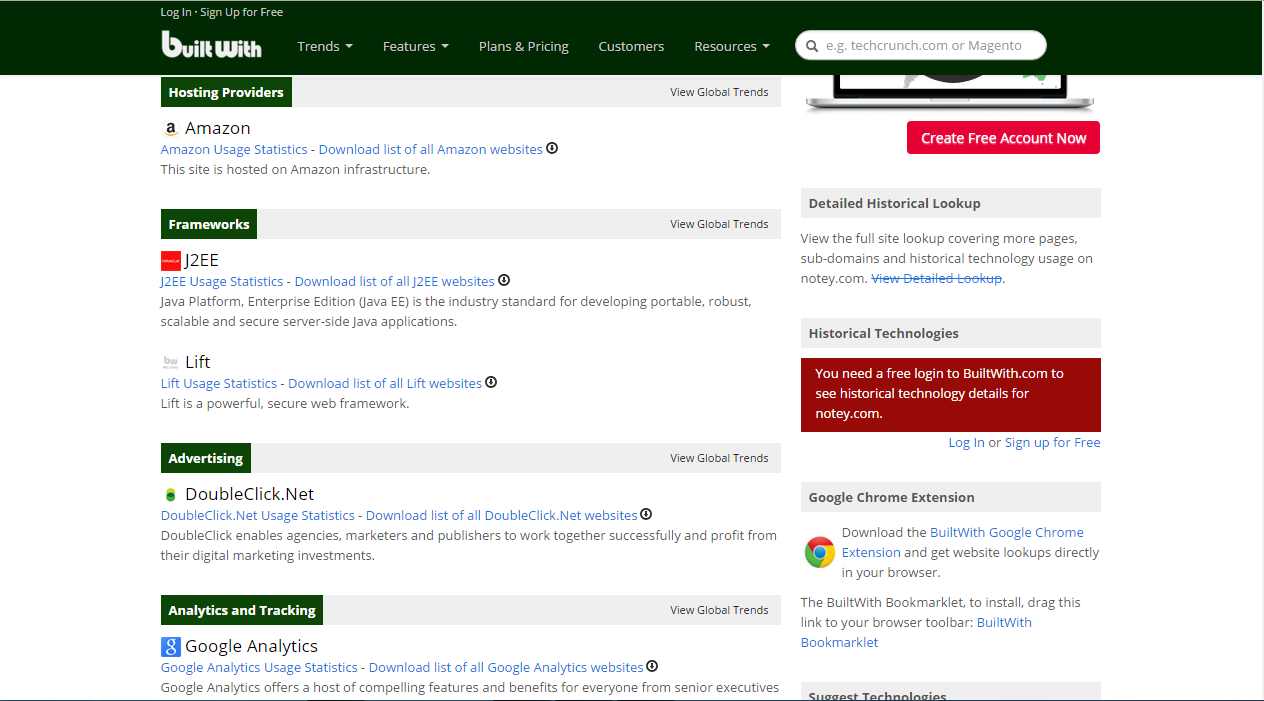Screen dimensions: 1264x701
Task: Download list of all Google Analytics websites
Action: tap(506, 667)
